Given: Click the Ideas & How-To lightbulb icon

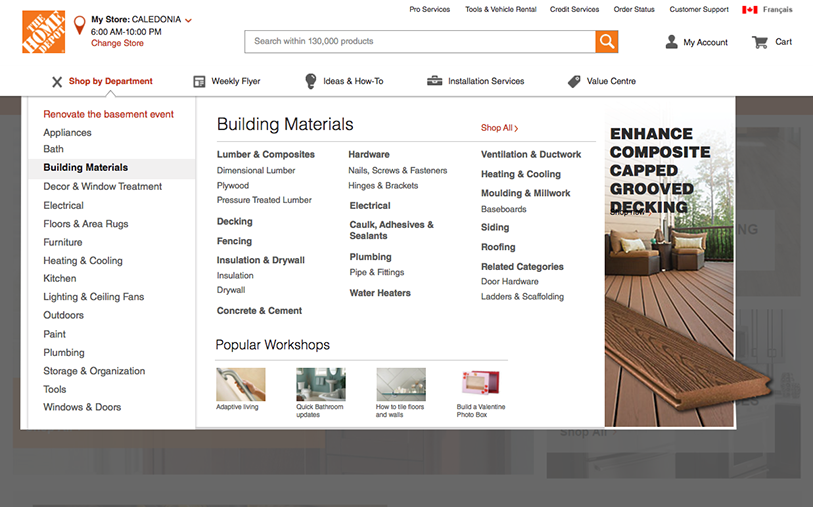Looking at the screenshot, I should (x=310, y=81).
